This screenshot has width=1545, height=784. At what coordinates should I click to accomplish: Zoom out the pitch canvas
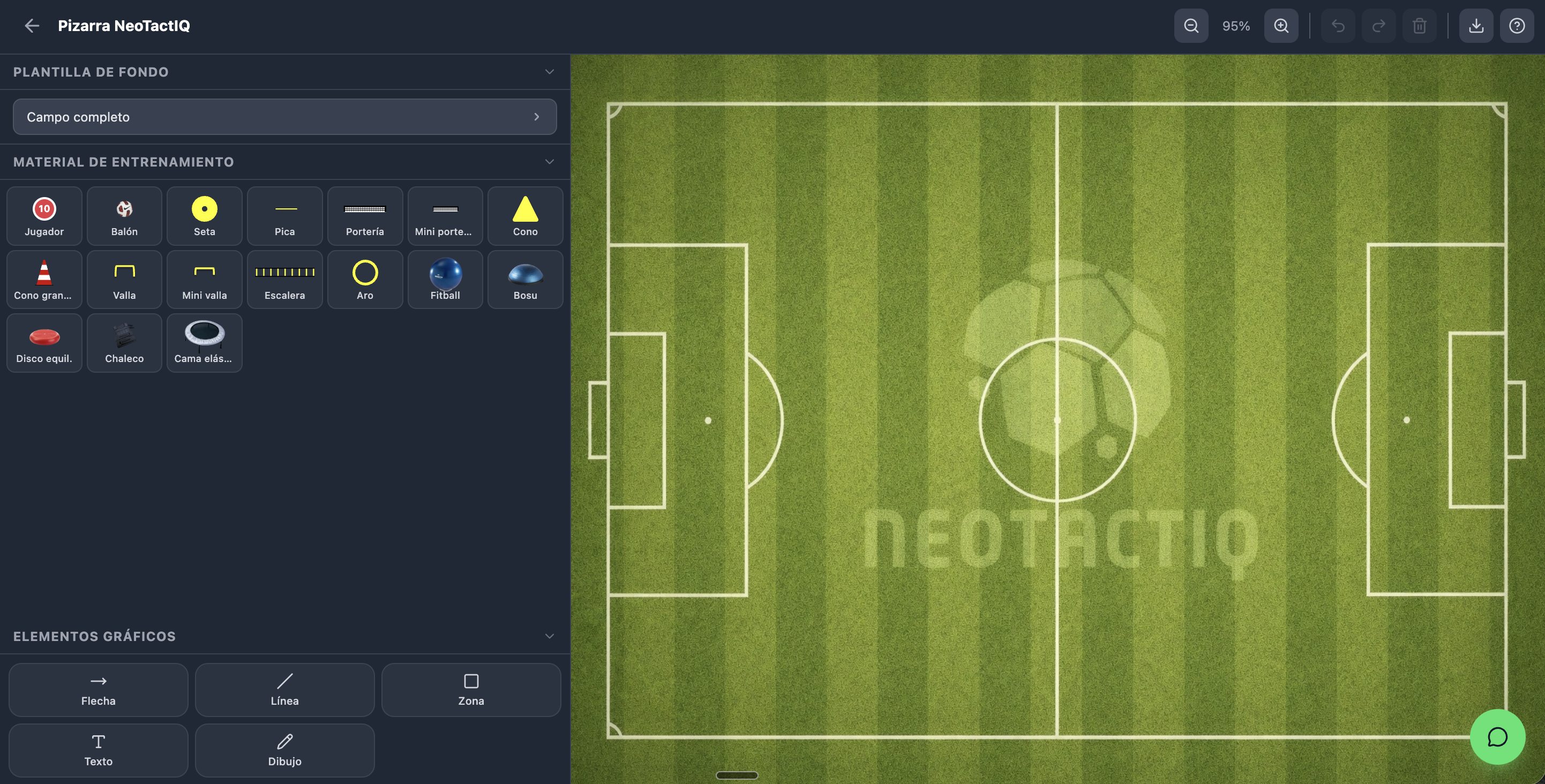1190,26
